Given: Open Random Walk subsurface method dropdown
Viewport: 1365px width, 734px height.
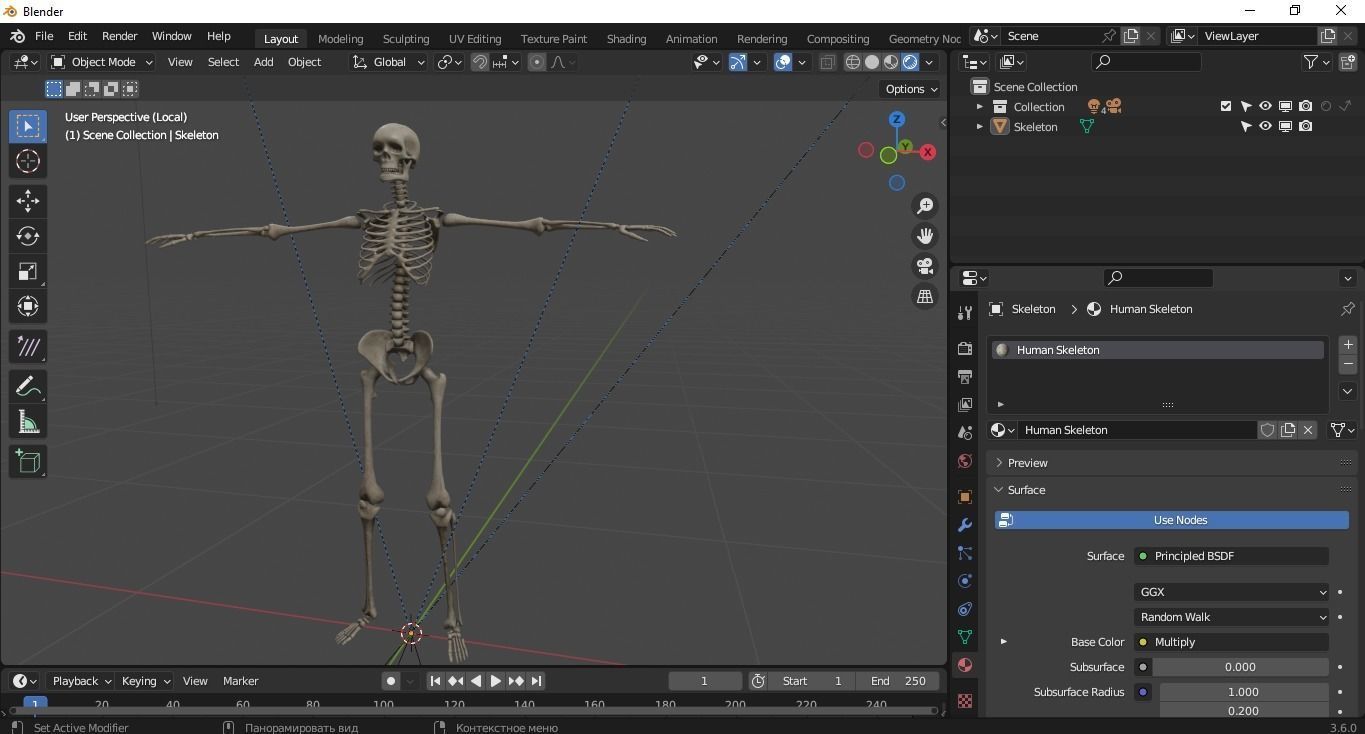Looking at the screenshot, I should click(1231, 617).
